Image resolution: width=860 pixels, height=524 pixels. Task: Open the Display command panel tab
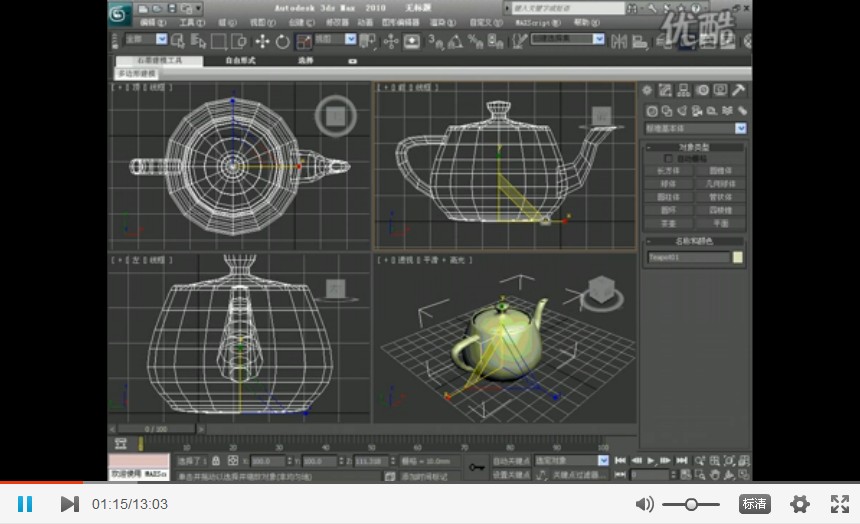pos(720,91)
